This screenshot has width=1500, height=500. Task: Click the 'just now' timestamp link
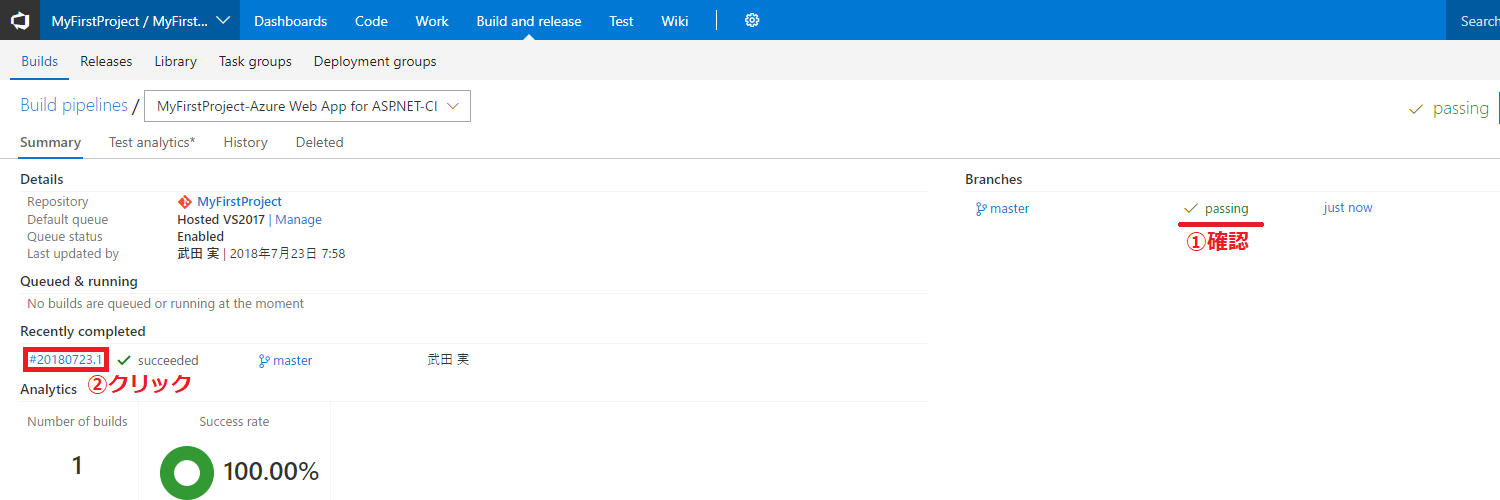(x=1347, y=208)
